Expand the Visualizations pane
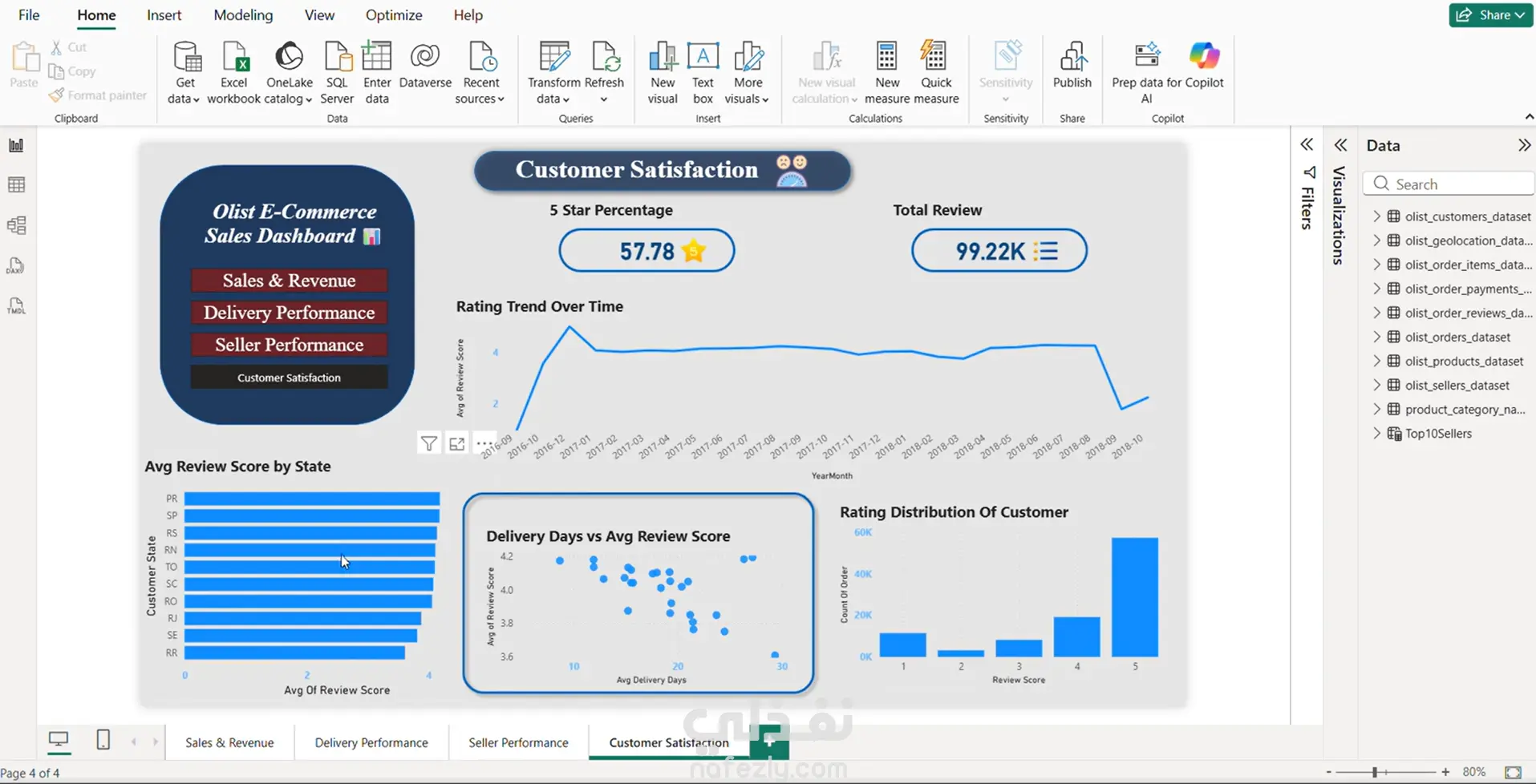The image size is (1536, 784). coord(1340,144)
